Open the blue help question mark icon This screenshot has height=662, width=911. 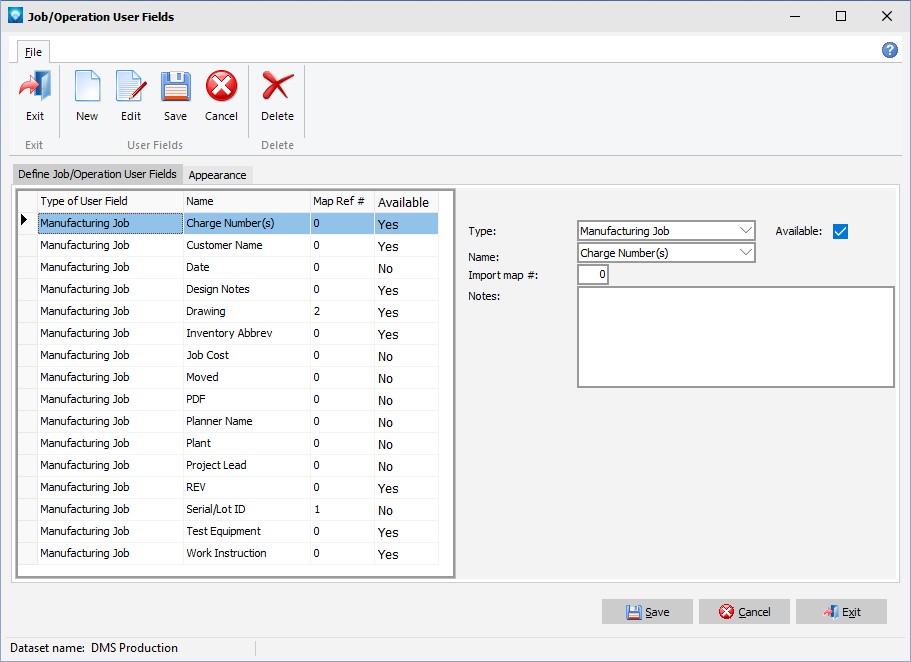889,50
